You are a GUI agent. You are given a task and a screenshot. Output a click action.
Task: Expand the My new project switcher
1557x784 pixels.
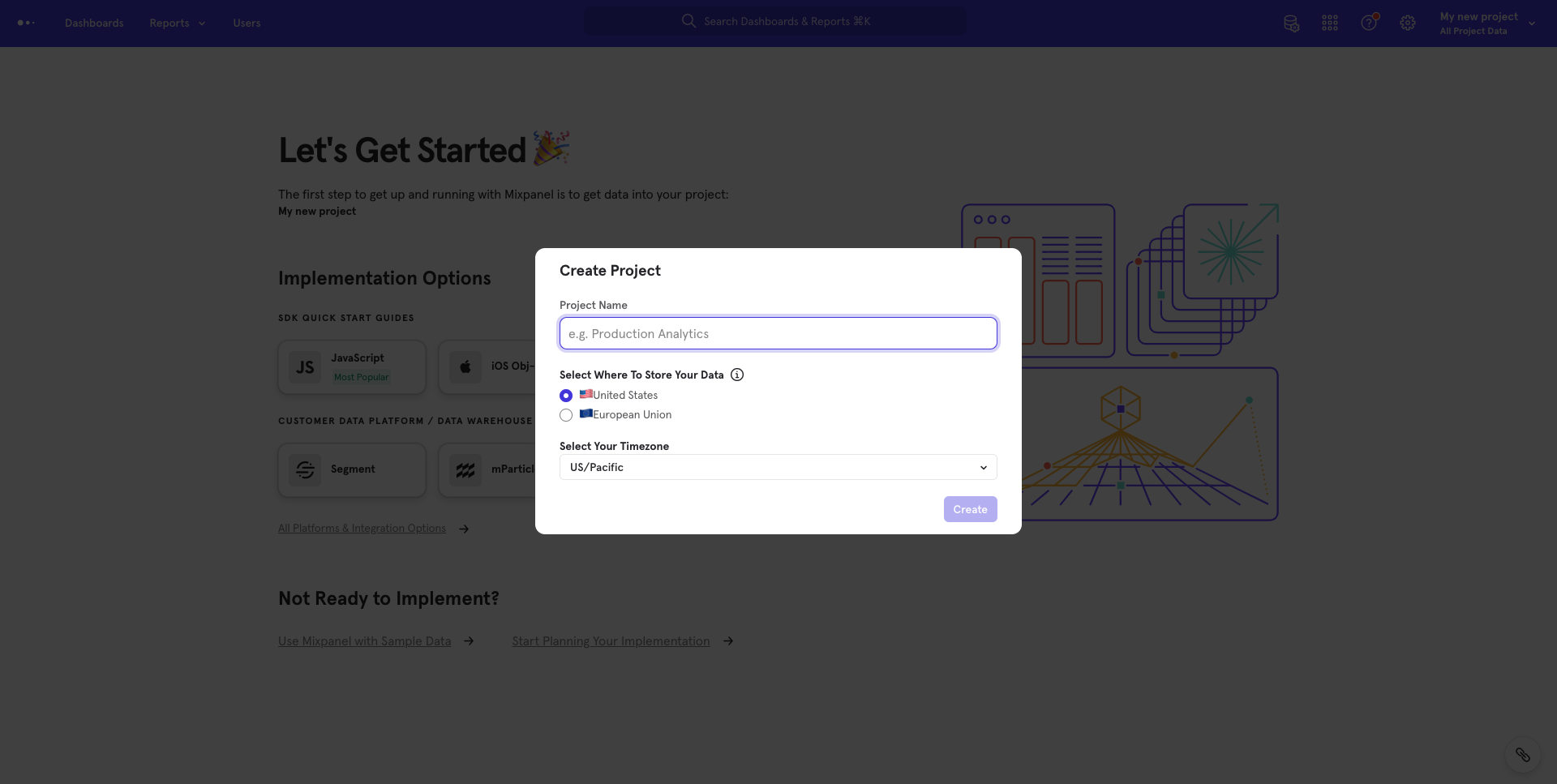[1486, 23]
